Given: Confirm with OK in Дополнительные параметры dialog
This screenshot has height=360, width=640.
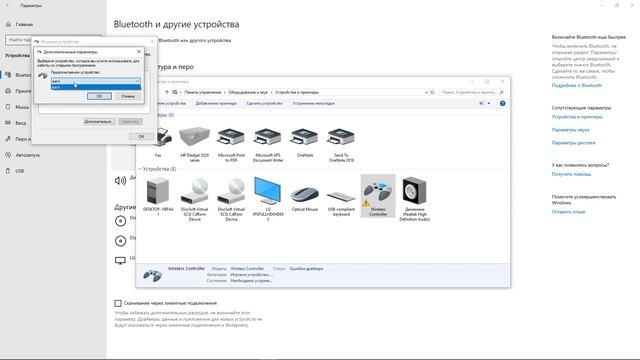Looking at the screenshot, I should 99,96.
